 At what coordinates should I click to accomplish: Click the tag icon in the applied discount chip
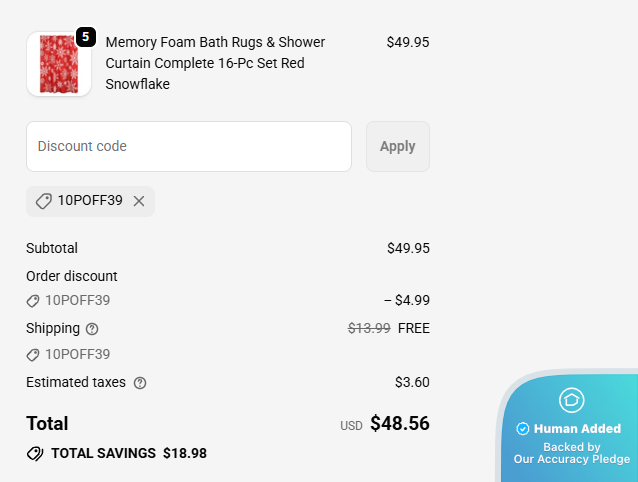point(43,201)
